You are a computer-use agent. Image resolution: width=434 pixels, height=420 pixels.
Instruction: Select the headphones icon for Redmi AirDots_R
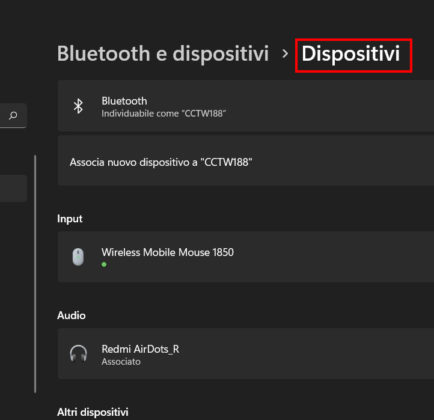tap(78, 354)
